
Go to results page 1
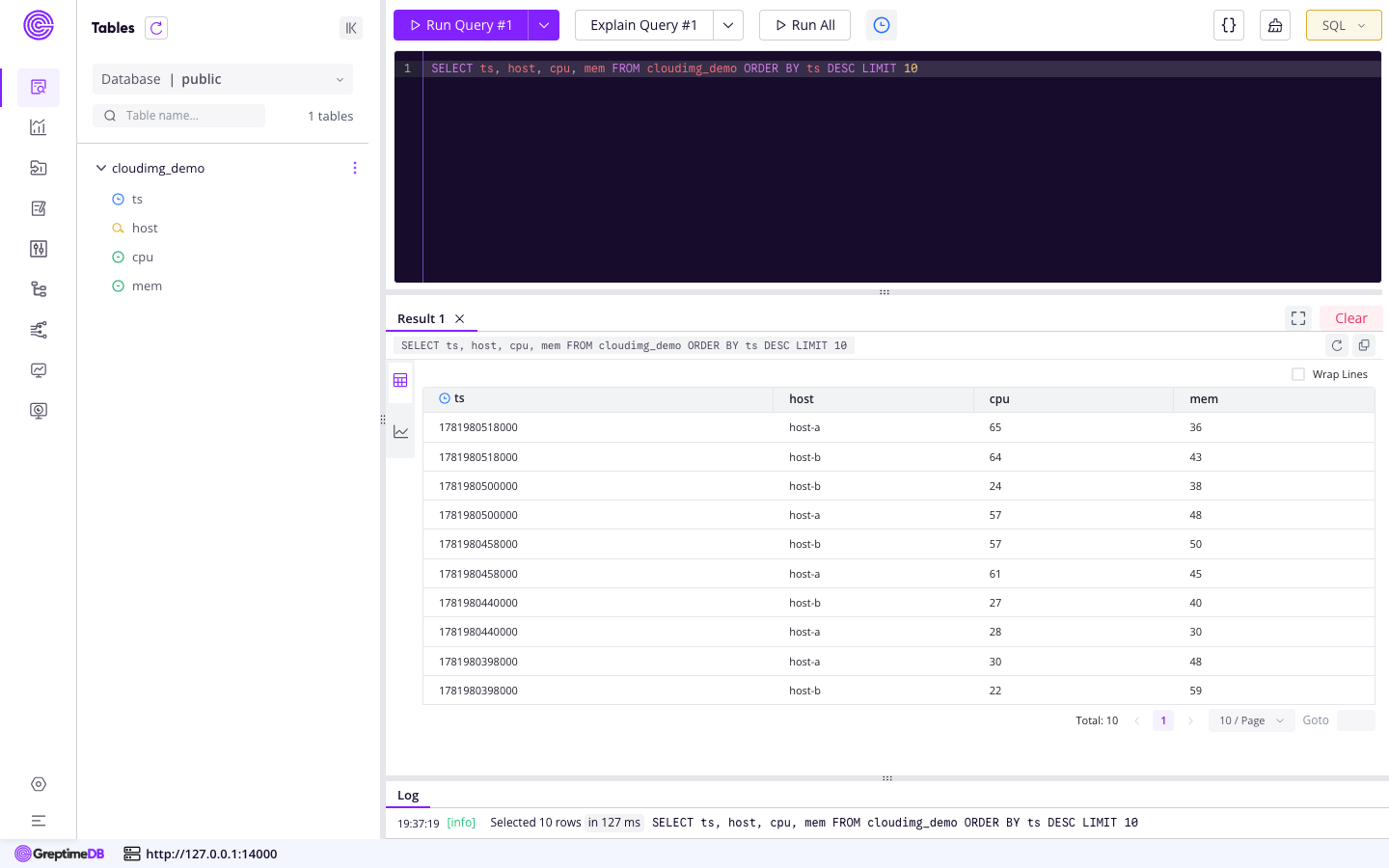tap(1163, 720)
